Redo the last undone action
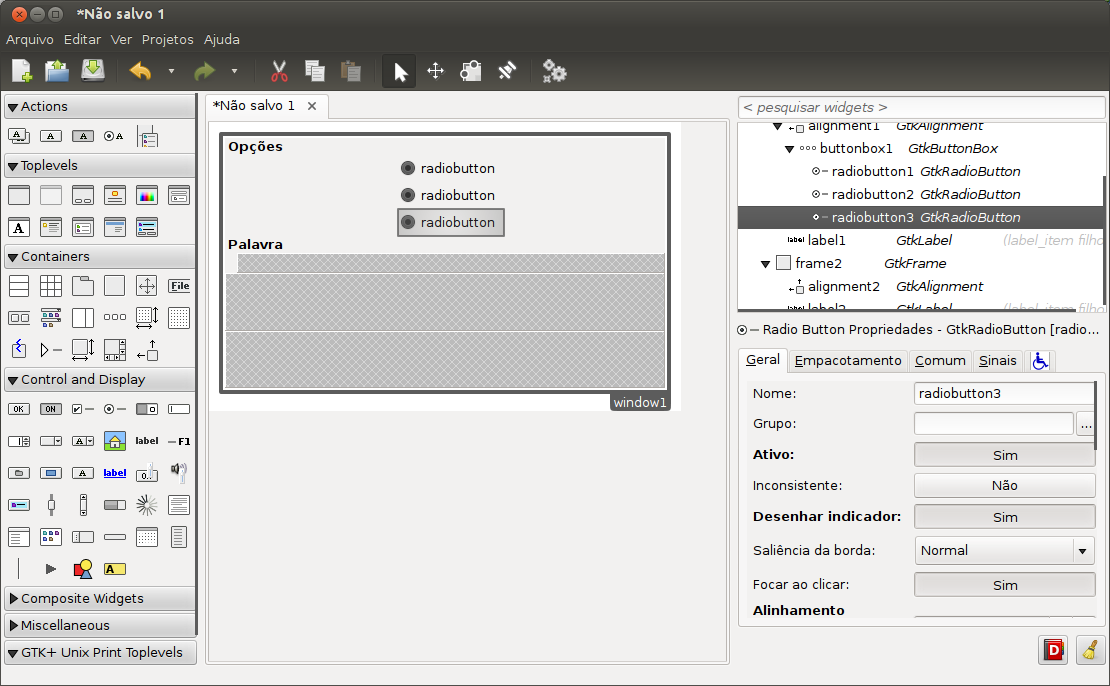 click(x=204, y=71)
